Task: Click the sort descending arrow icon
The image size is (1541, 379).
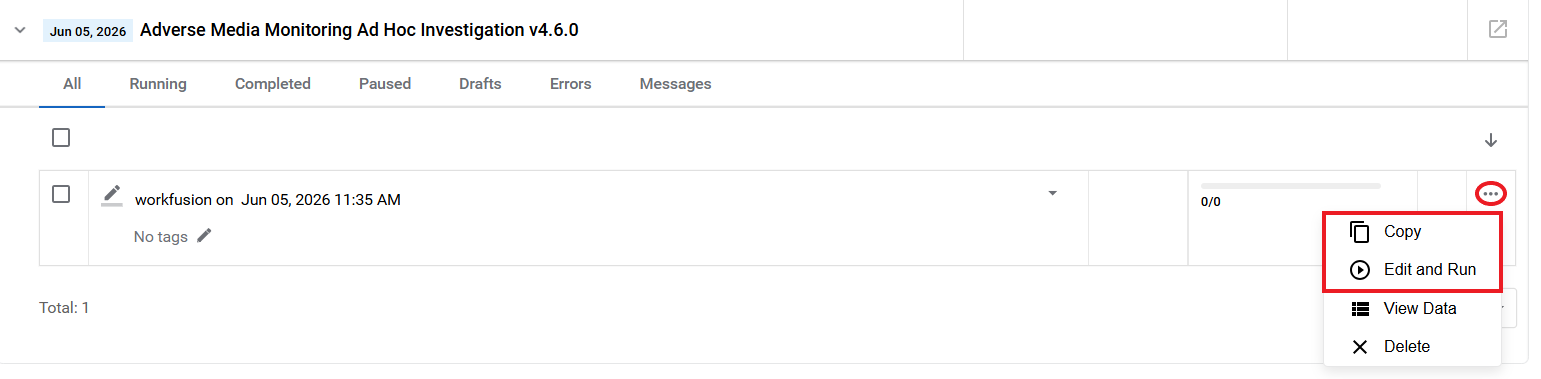Action: coord(1491,140)
